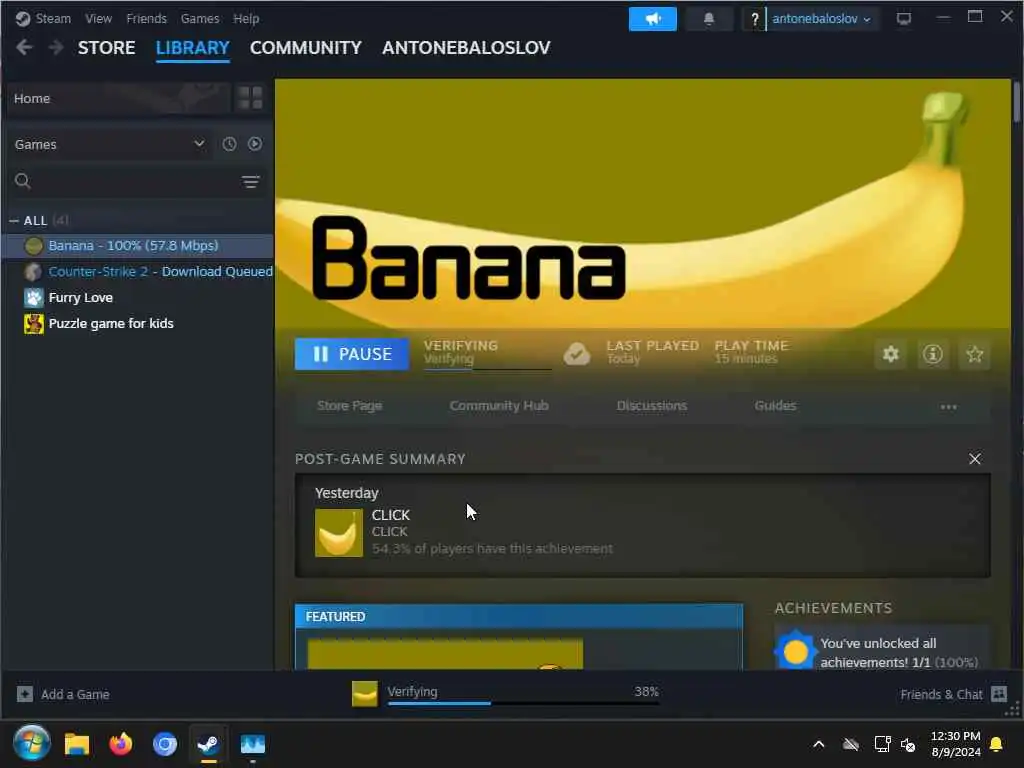Viewport: 1024px width, 768px height.
Task: Select Furry Love in the list
Action: pos(138,298)
